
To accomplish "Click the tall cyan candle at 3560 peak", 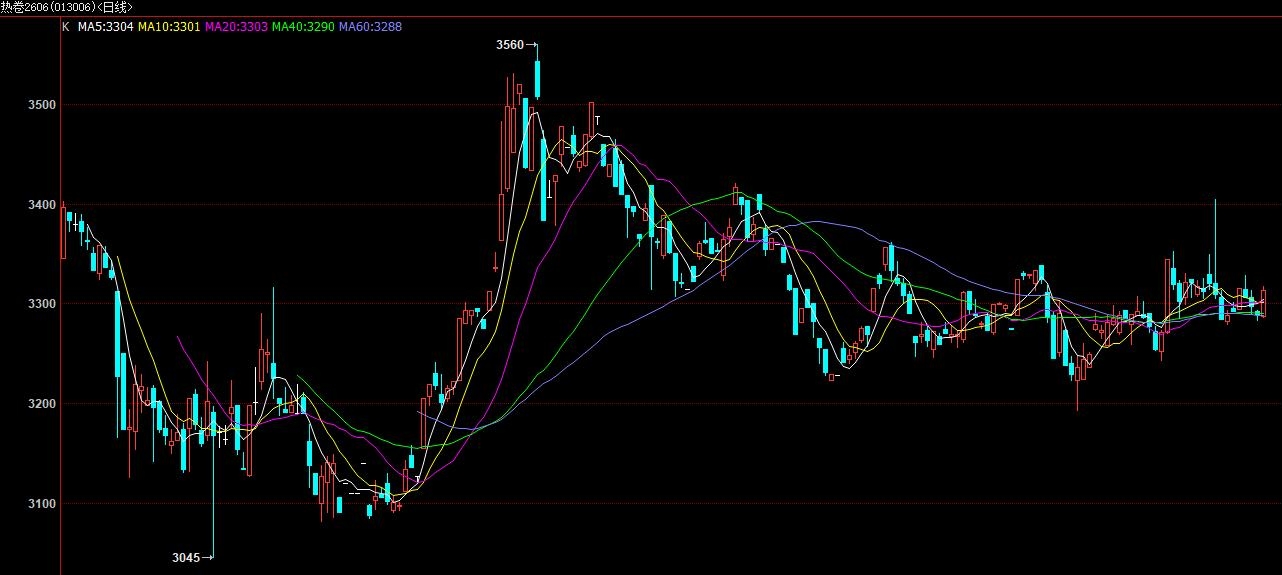I will [x=538, y=79].
